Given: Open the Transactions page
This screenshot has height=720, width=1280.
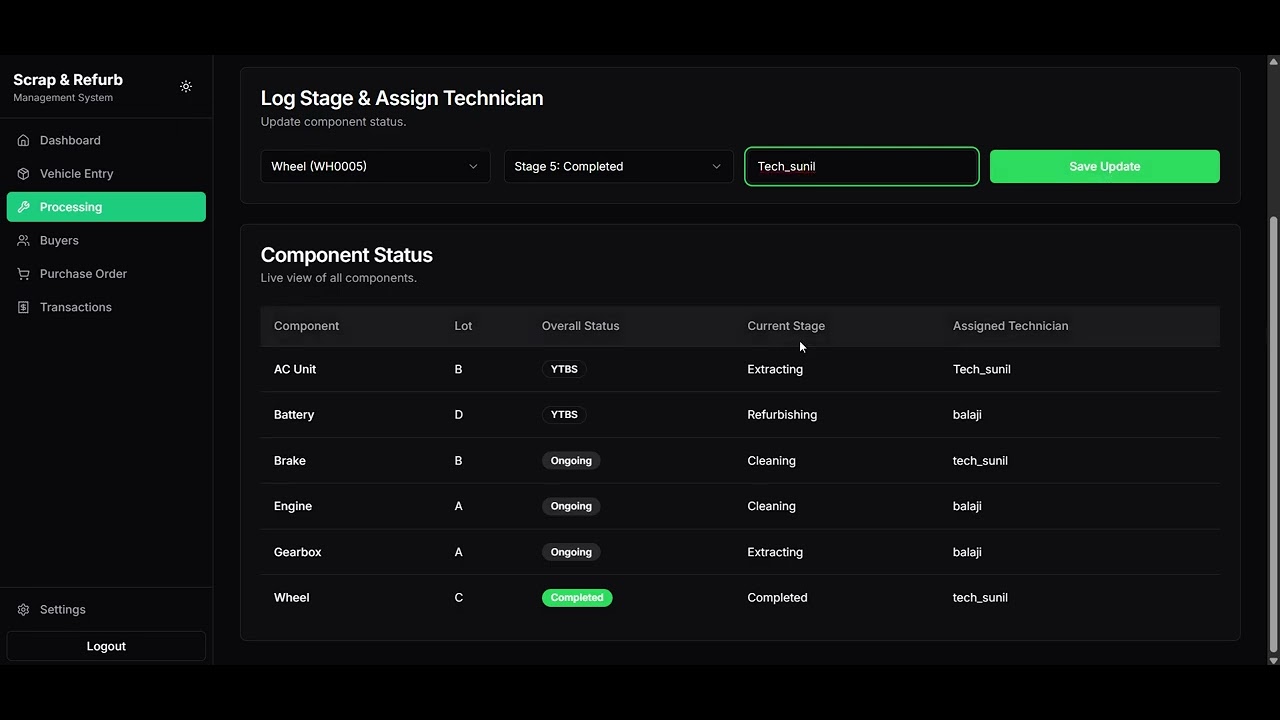Looking at the screenshot, I should click(x=106, y=307).
